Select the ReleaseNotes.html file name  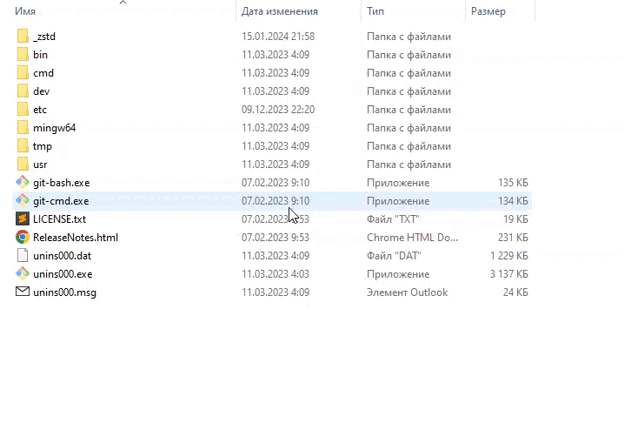(76, 237)
